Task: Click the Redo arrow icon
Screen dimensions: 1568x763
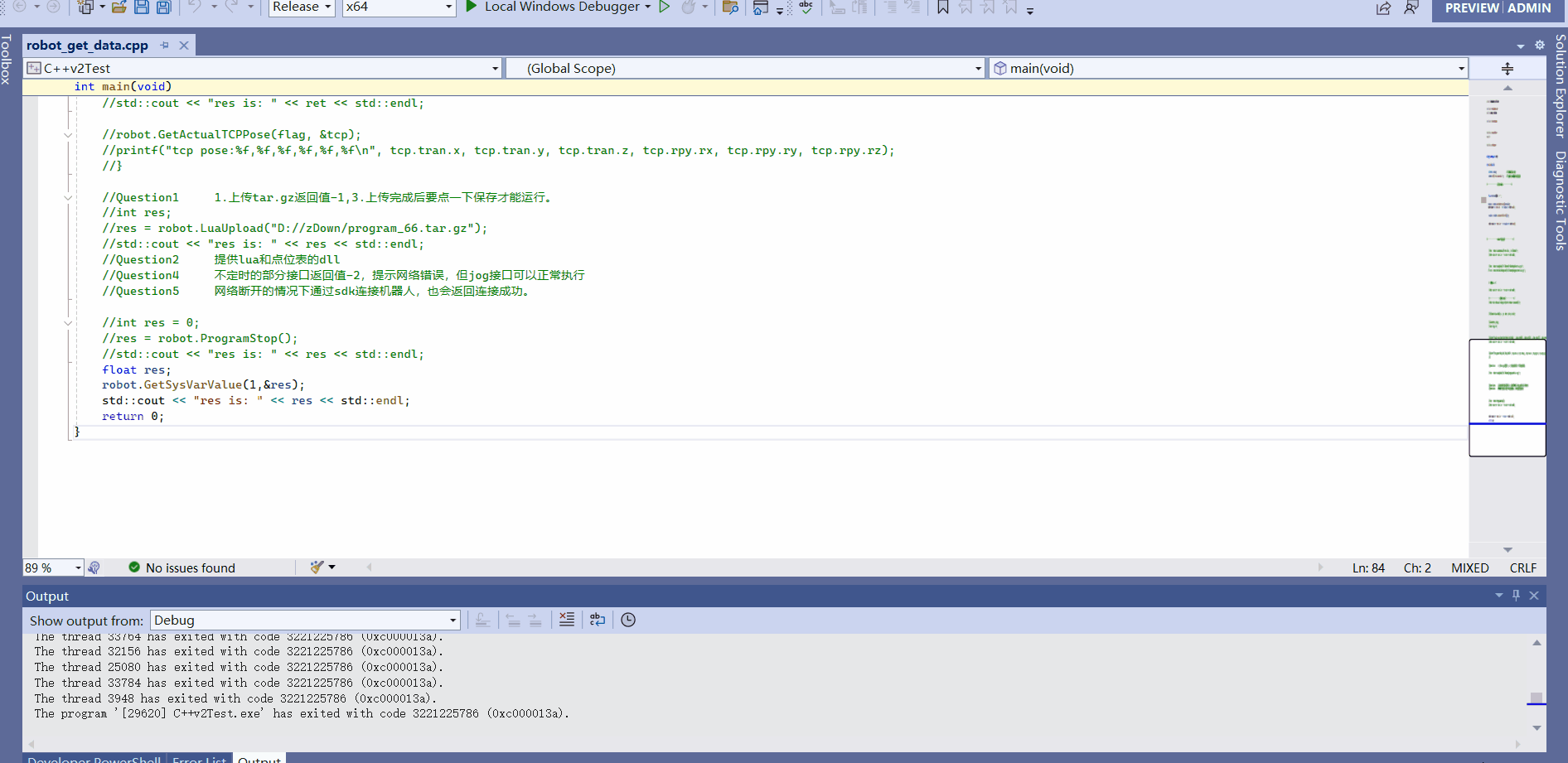Action: 231,7
